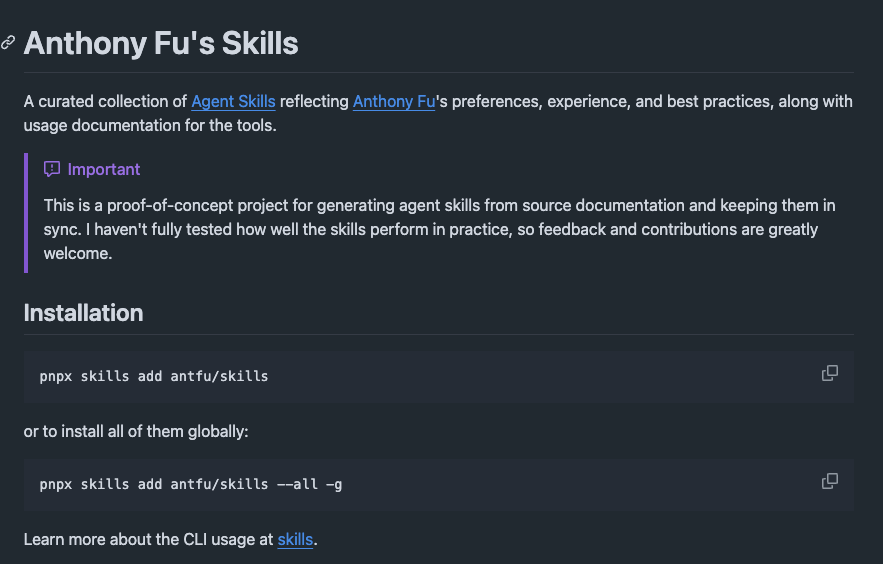
Task: Copy the "pnpx skills add antfu/skills" command
Action: click(x=829, y=373)
